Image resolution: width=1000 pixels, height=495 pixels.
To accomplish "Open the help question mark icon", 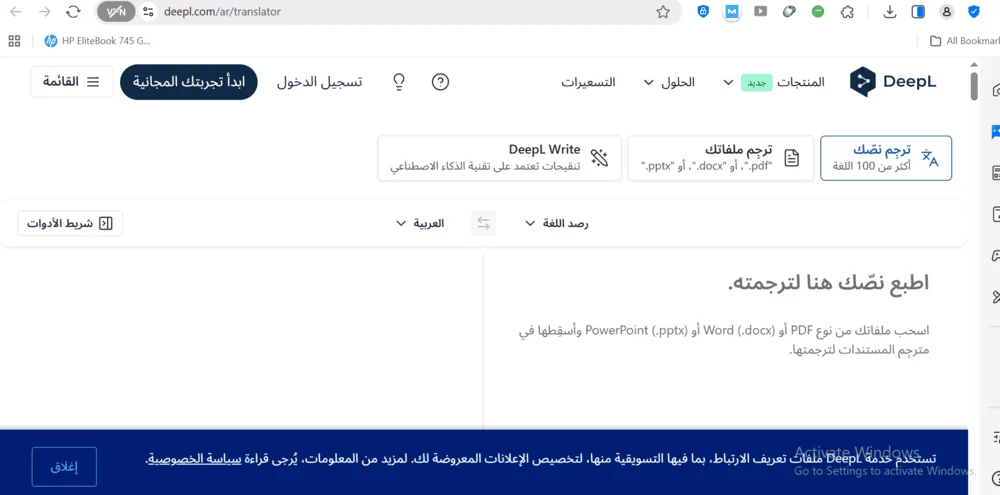I will pos(441,82).
